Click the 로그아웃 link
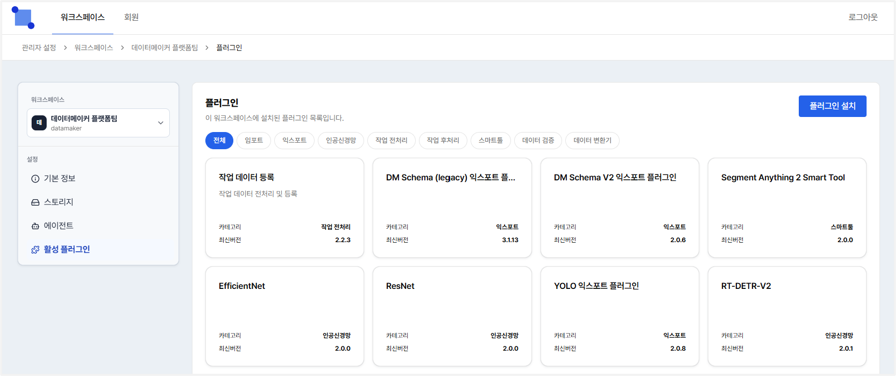896x376 pixels. tap(863, 17)
